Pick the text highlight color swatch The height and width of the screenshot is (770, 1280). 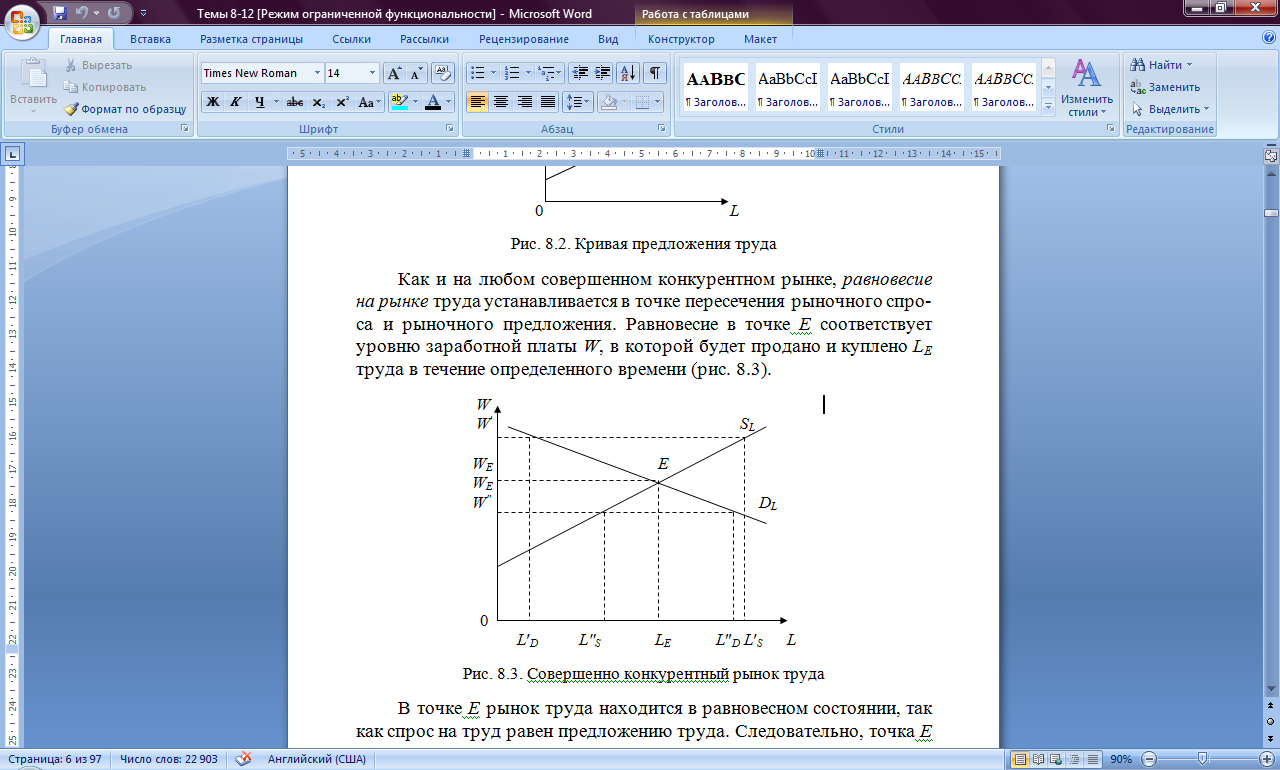coord(398,102)
